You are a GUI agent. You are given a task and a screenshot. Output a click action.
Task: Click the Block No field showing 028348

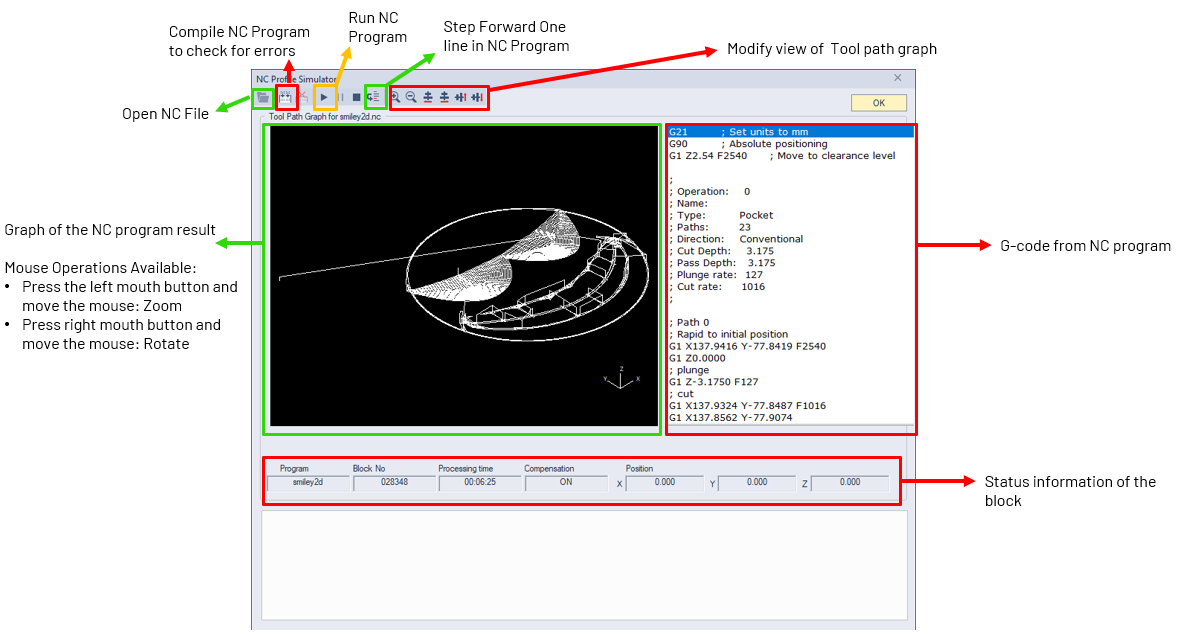point(394,483)
